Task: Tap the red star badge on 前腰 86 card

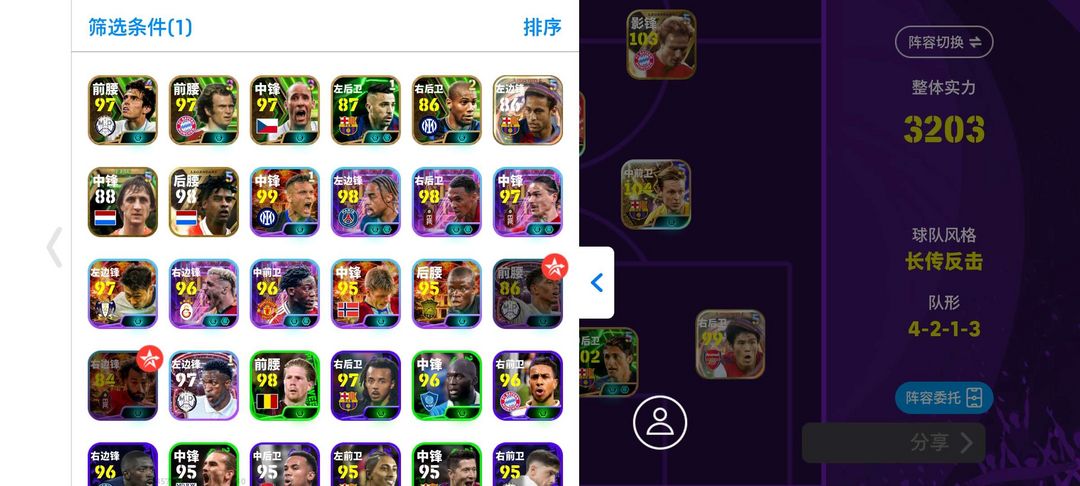Action: pyautogui.click(x=554, y=267)
